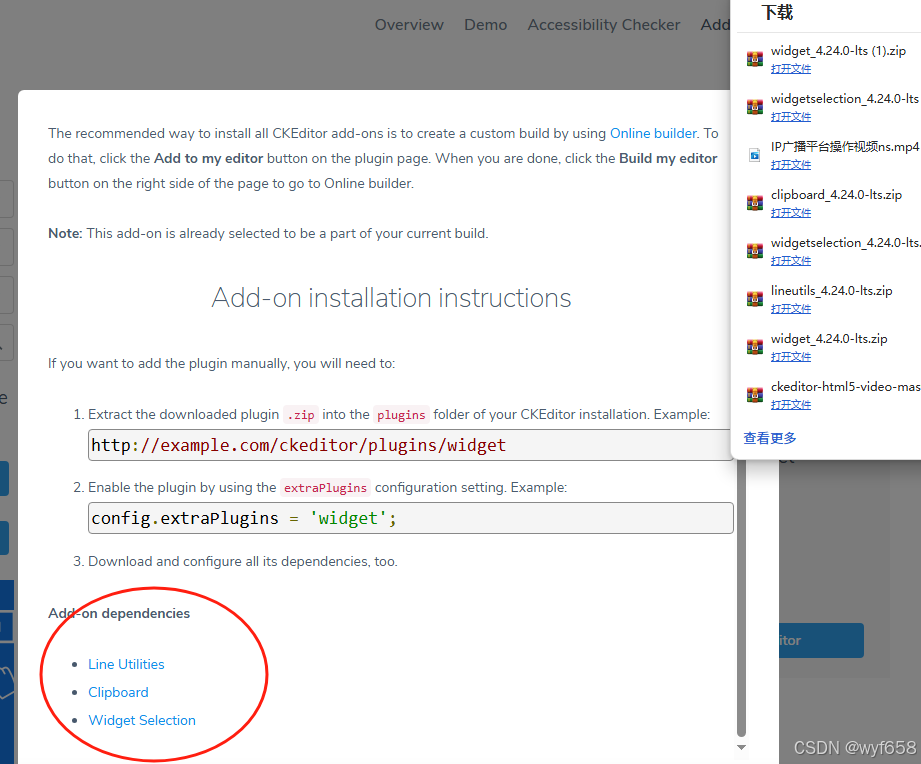Open file link under widget_4.24.0-lts.zip
921x764 pixels.
[x=791, y=357]
